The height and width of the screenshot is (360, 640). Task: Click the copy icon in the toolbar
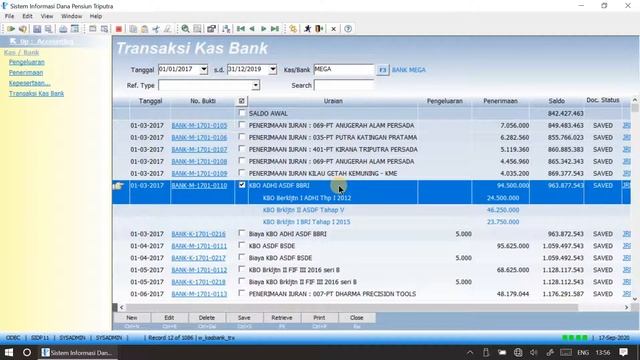point(133,29)
